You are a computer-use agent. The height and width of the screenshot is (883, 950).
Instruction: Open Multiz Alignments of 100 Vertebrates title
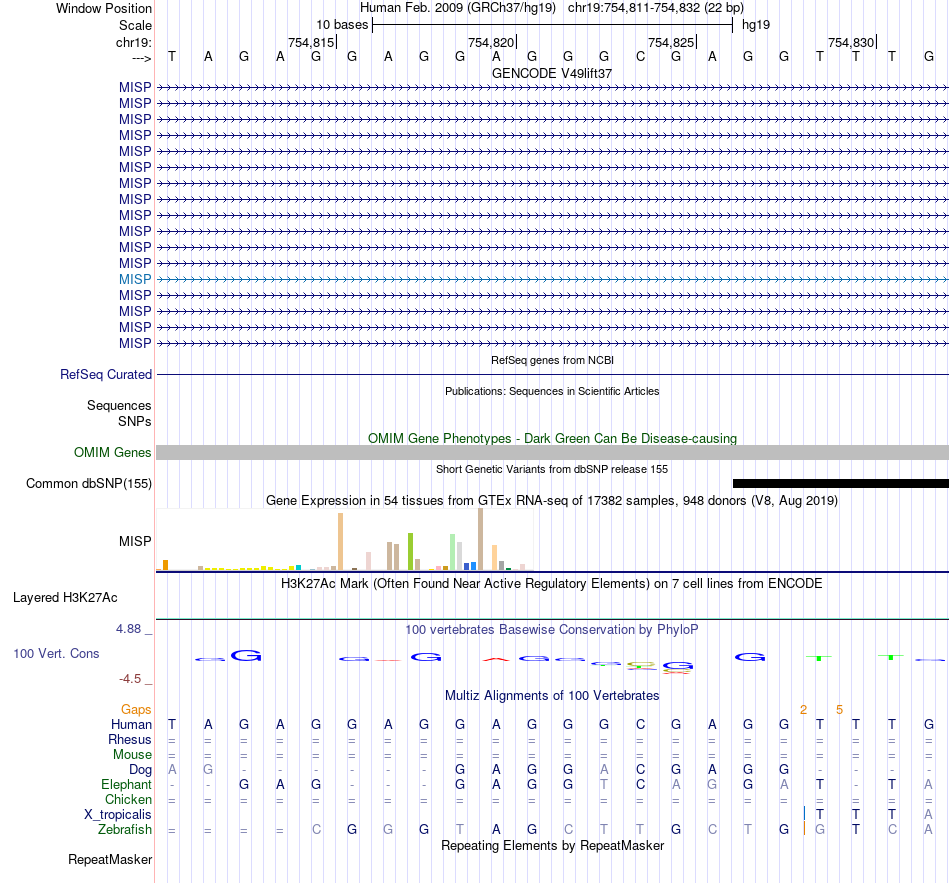click(x=552, y=696)
